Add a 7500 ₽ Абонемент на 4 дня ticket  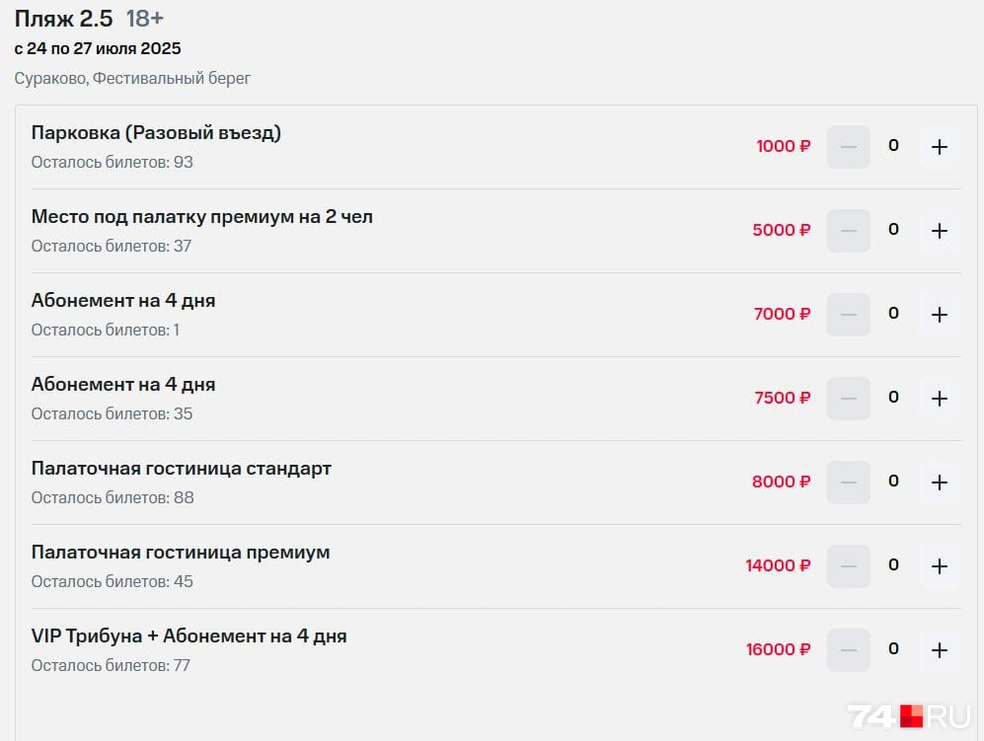point(939,399)
